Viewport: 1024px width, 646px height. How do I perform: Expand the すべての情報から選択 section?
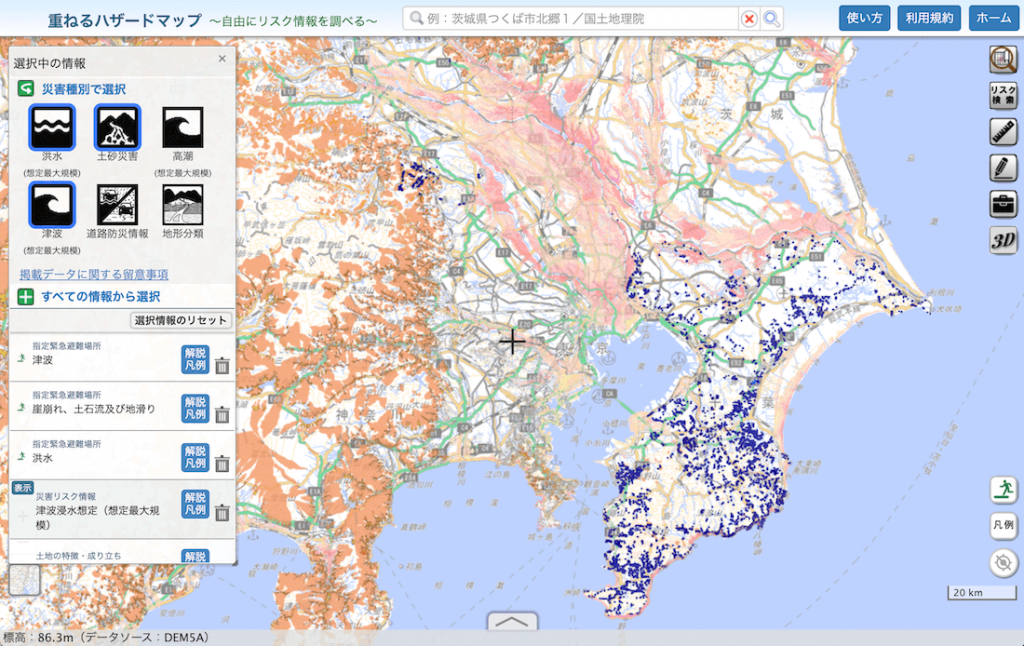(26, 297)
